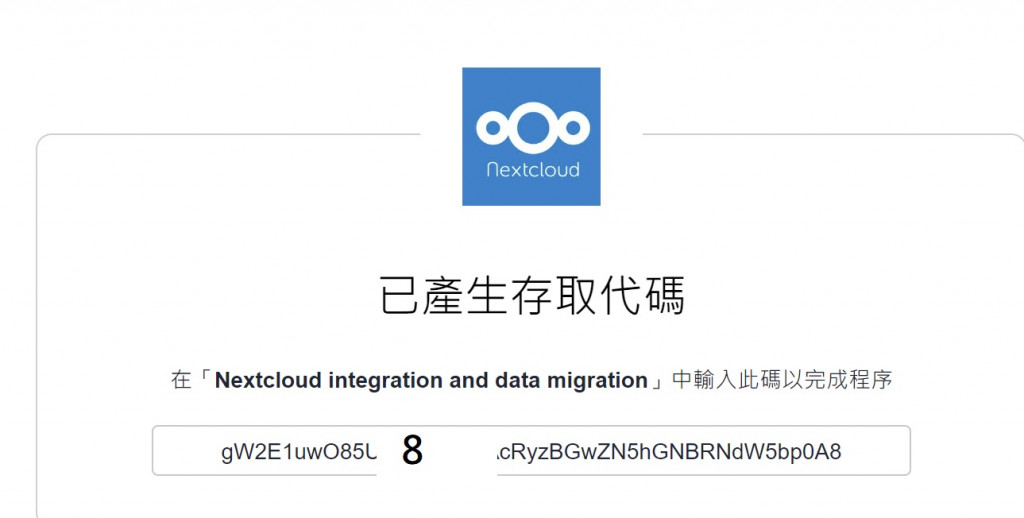Select the access code input field
The width and height of the screenshot is (1024, 518).
point(531,451)
